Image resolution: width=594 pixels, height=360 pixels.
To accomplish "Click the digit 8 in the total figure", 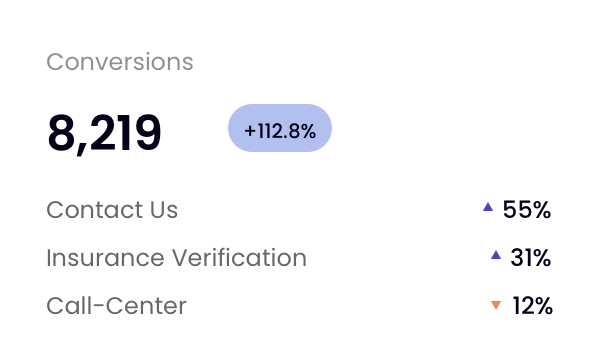I will (x=61, y=132).
